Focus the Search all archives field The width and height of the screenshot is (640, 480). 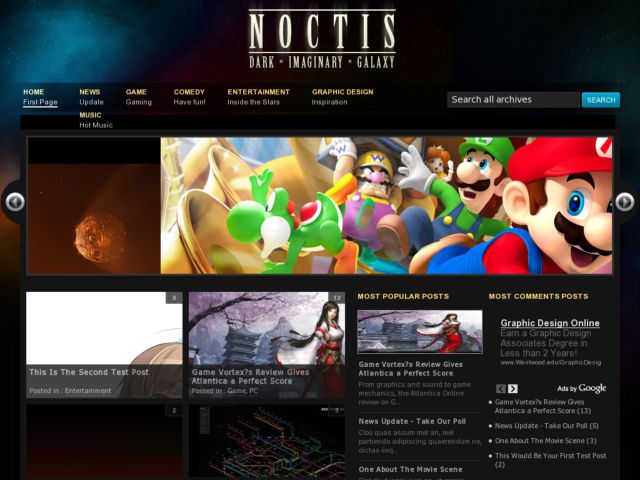tap(513, 100)
